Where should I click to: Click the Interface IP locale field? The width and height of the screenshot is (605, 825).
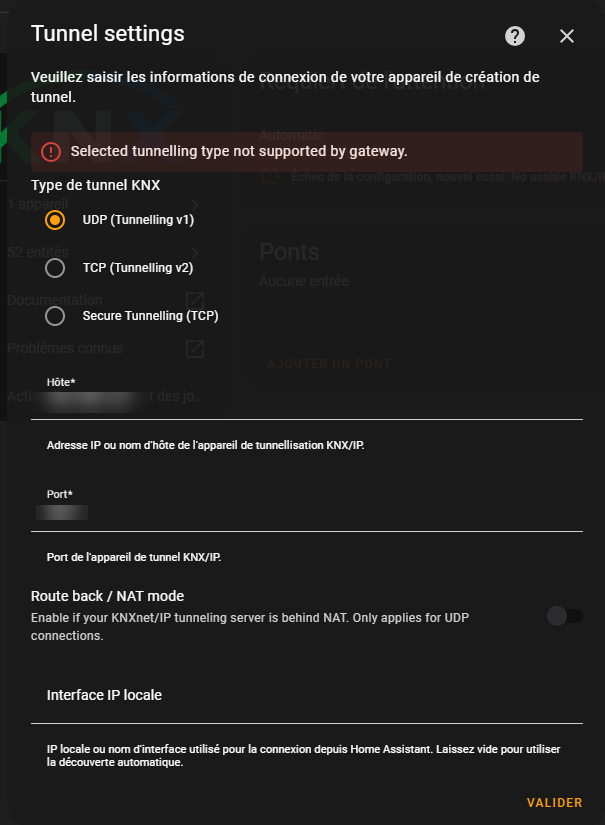(x=306, y=696)
